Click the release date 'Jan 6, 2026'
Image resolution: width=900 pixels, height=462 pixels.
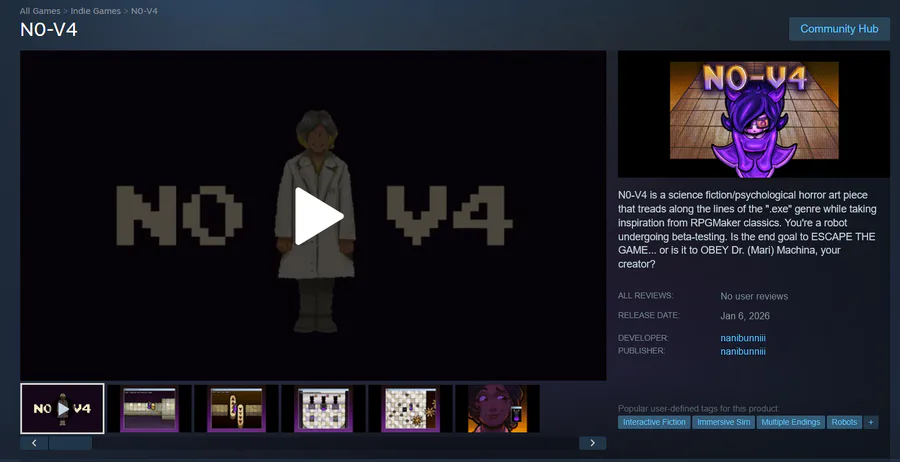pos(745,316)
